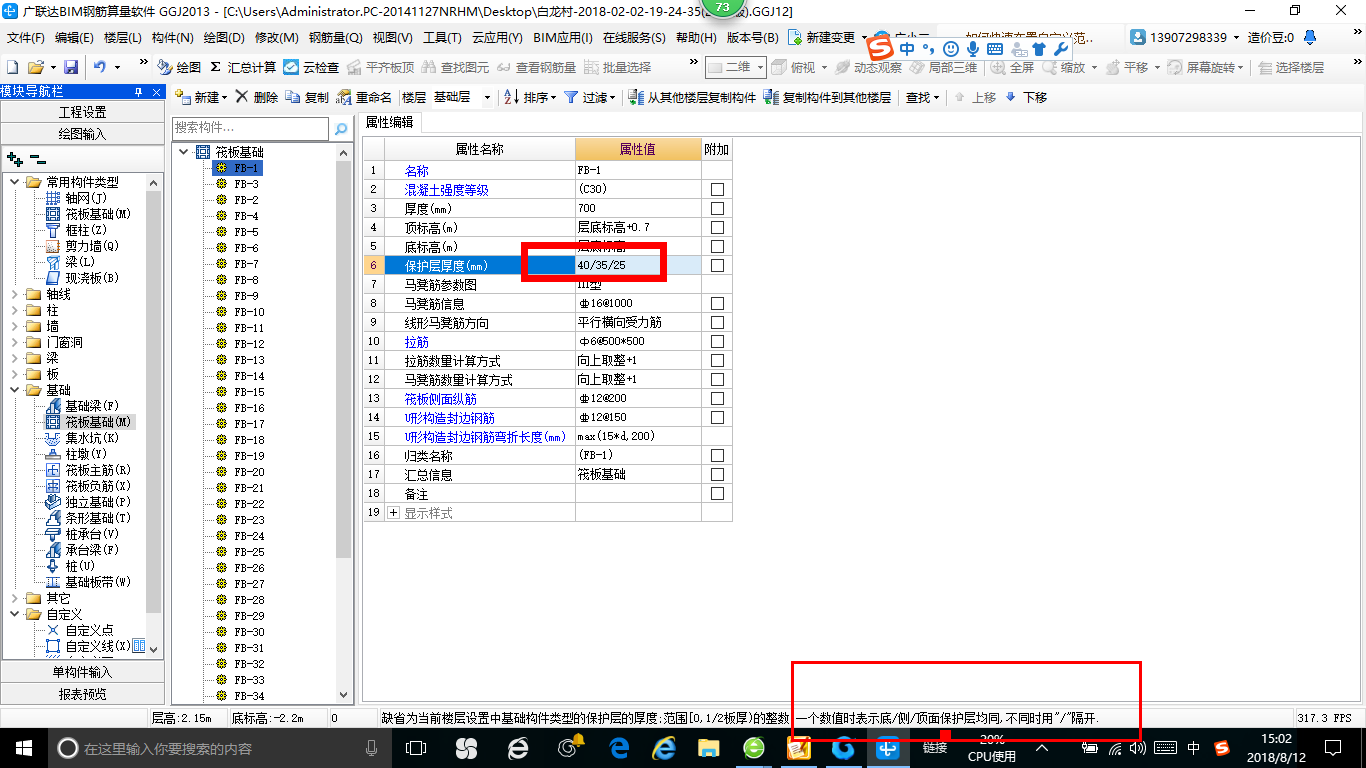Click the undo arrow icon
1366x768 pixels.
[100, 67]
